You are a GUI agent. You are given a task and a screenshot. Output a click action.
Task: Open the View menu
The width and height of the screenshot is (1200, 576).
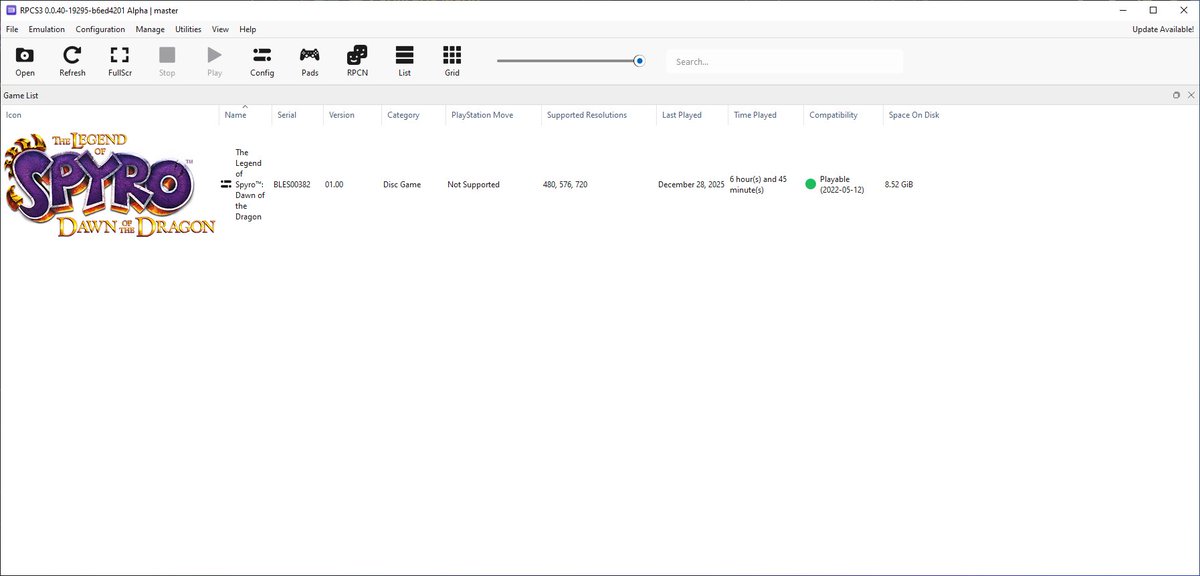(220, 29)
